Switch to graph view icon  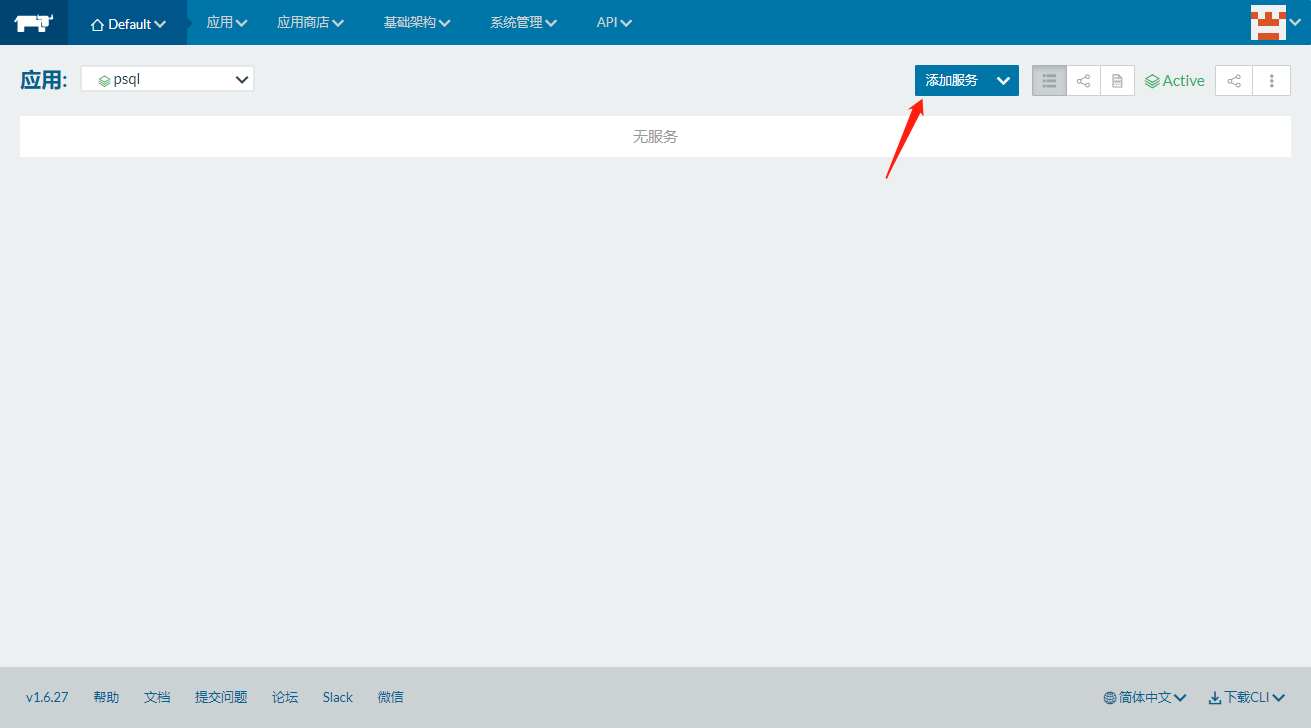click(x=1084, y=81)
